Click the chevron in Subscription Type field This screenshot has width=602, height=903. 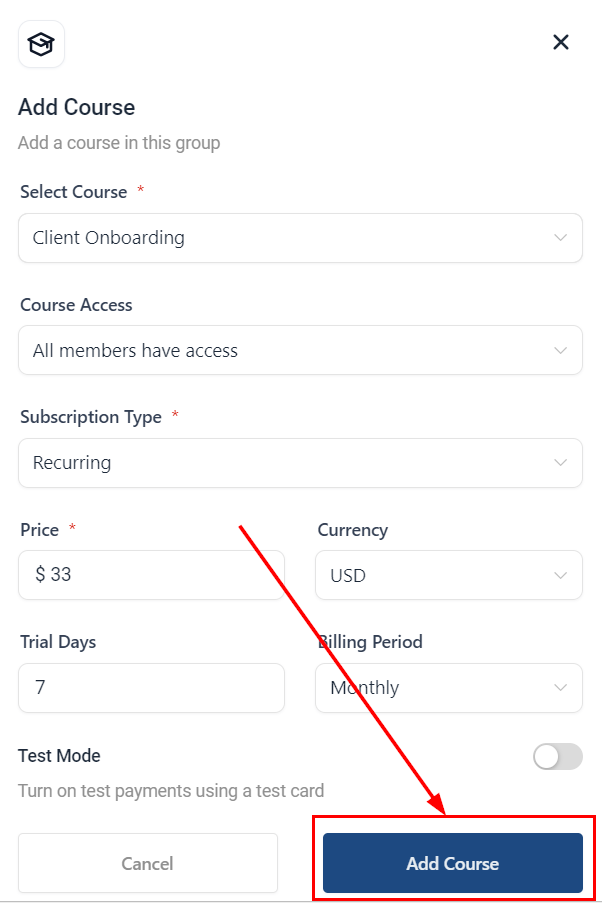(x=560, y=463)
